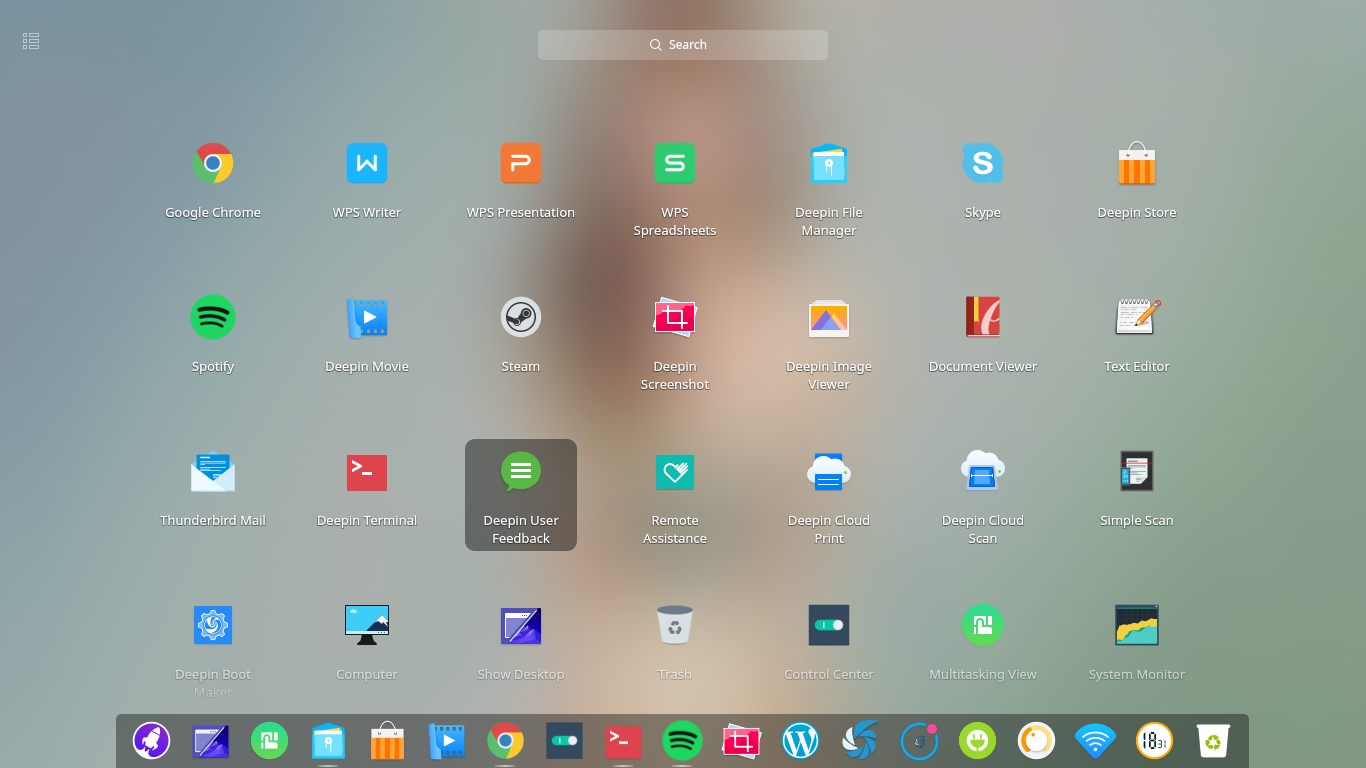Screen dimensions: 1366x768
Task: Switch launcher to category view mode
Action: pyautogui.click(x=31, y=41)
